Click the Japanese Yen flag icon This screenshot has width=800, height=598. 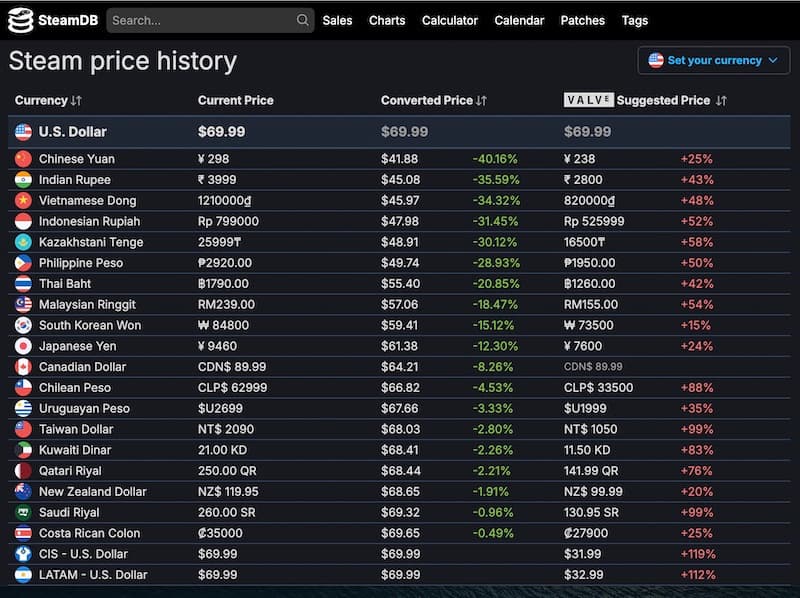23,346
